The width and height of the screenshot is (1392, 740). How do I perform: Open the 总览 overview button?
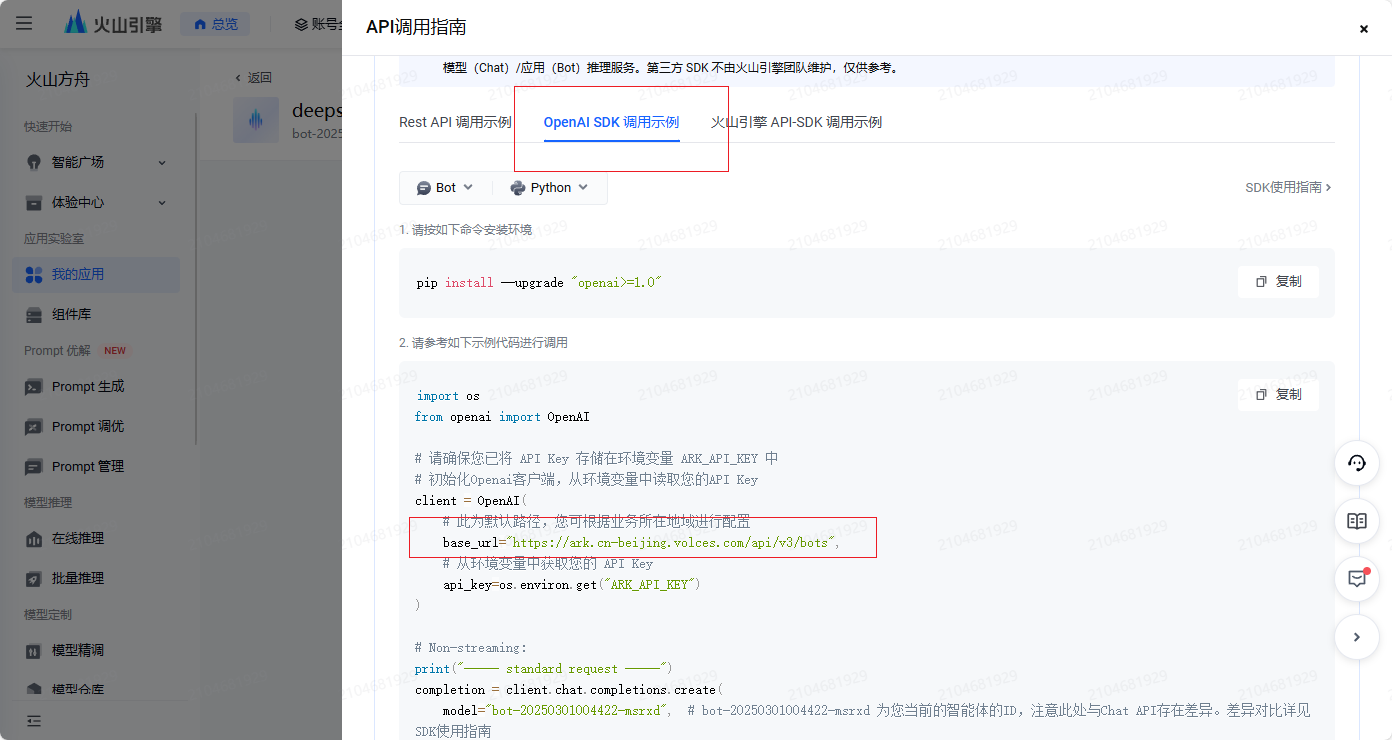pyautogui.click(x=215, y=24)
